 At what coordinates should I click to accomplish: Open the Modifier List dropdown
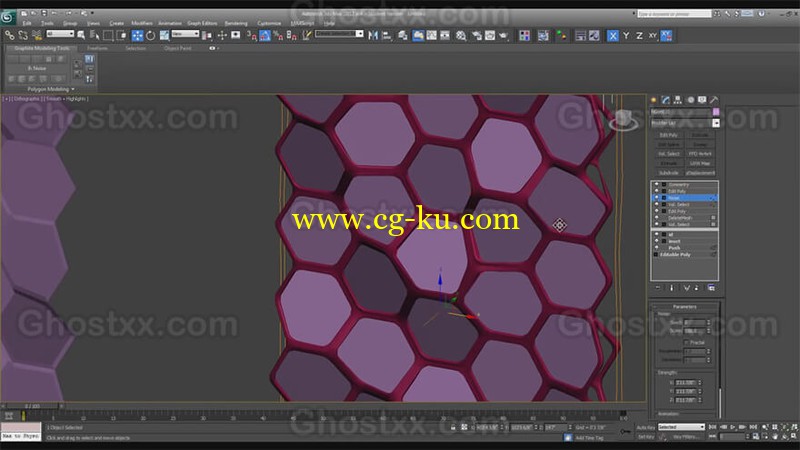pyautogui.click(x=685, y=123)
